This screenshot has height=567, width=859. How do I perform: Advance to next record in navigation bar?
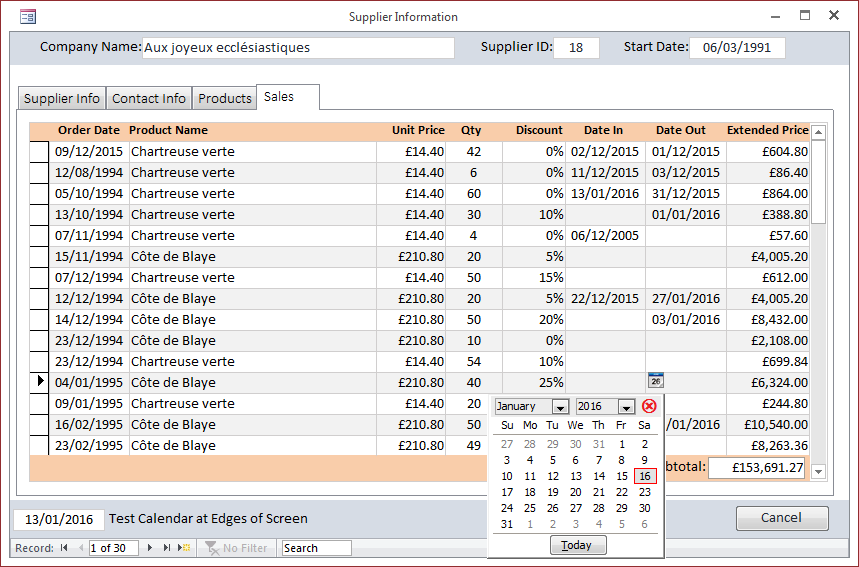[150, 548]
